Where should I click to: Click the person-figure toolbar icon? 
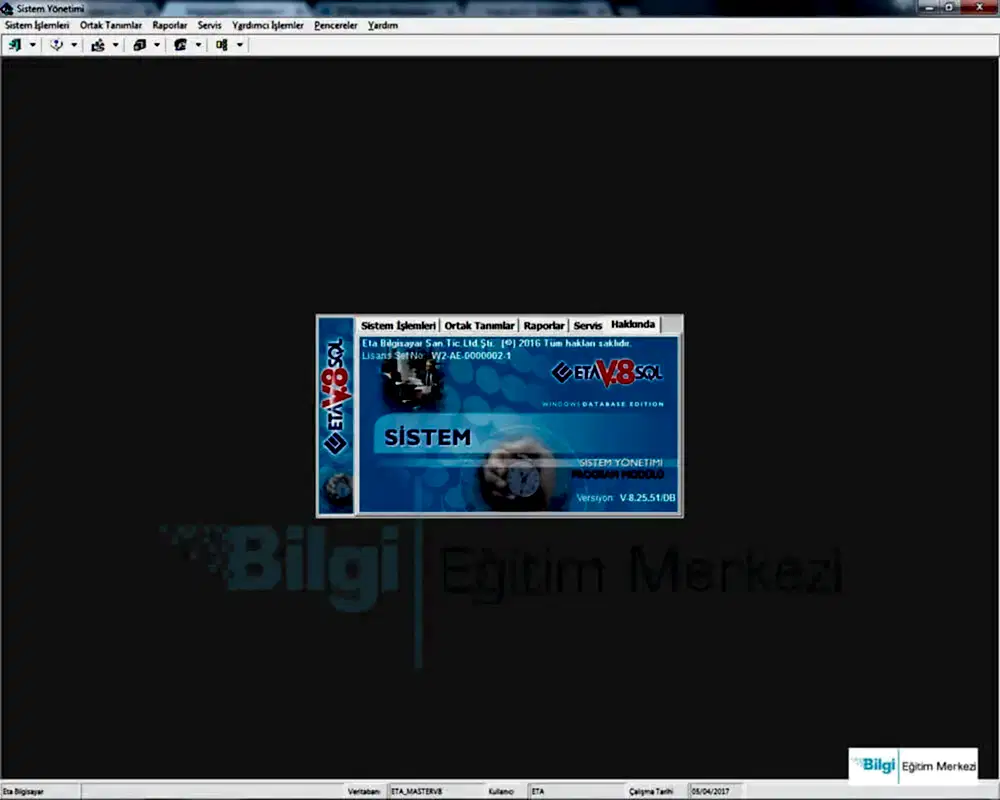[x=98, y=45]
